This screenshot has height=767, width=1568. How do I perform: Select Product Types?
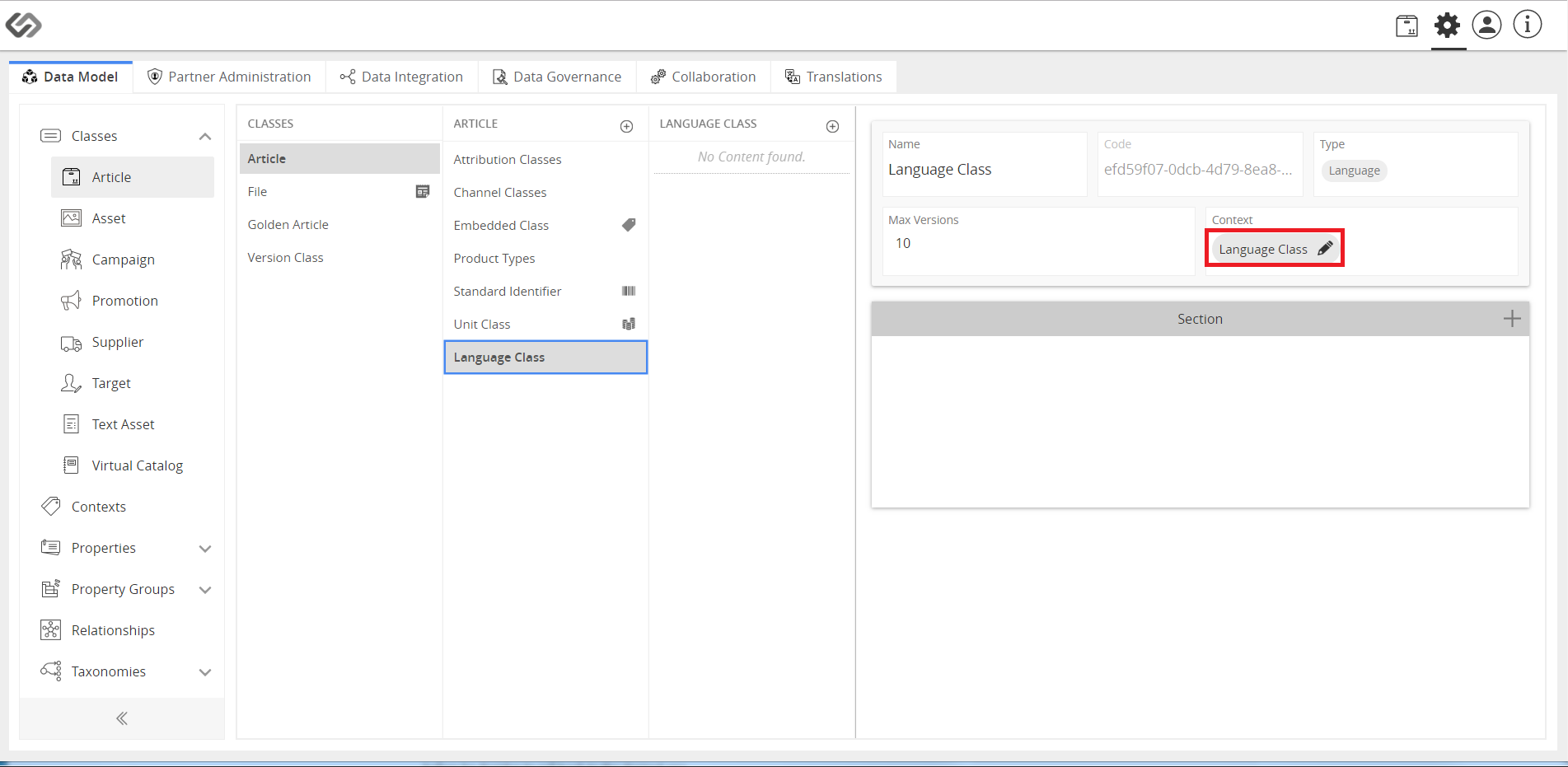(545, 258)
